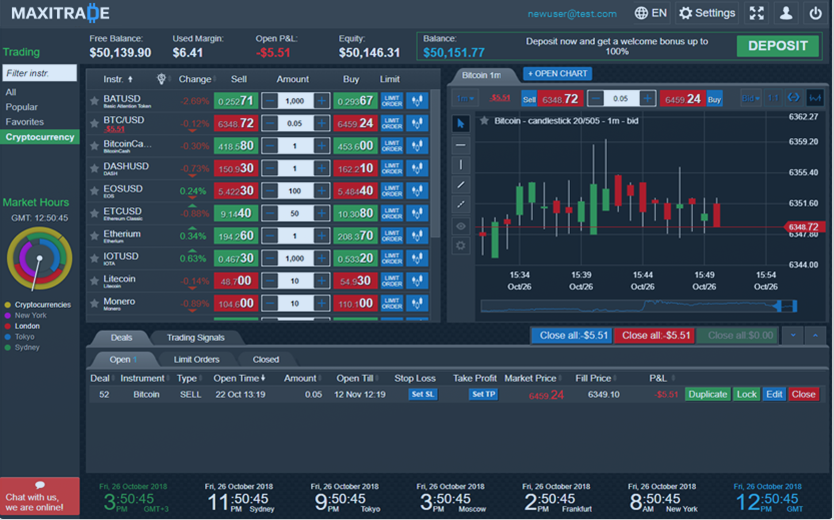Increase BATUSD amount with plus
The height and width of the screenshot is (520, 834).
(321, 100)
